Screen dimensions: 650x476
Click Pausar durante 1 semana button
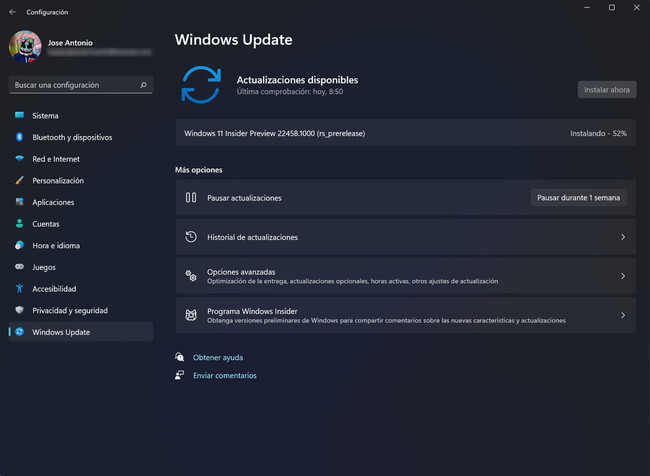579,198
